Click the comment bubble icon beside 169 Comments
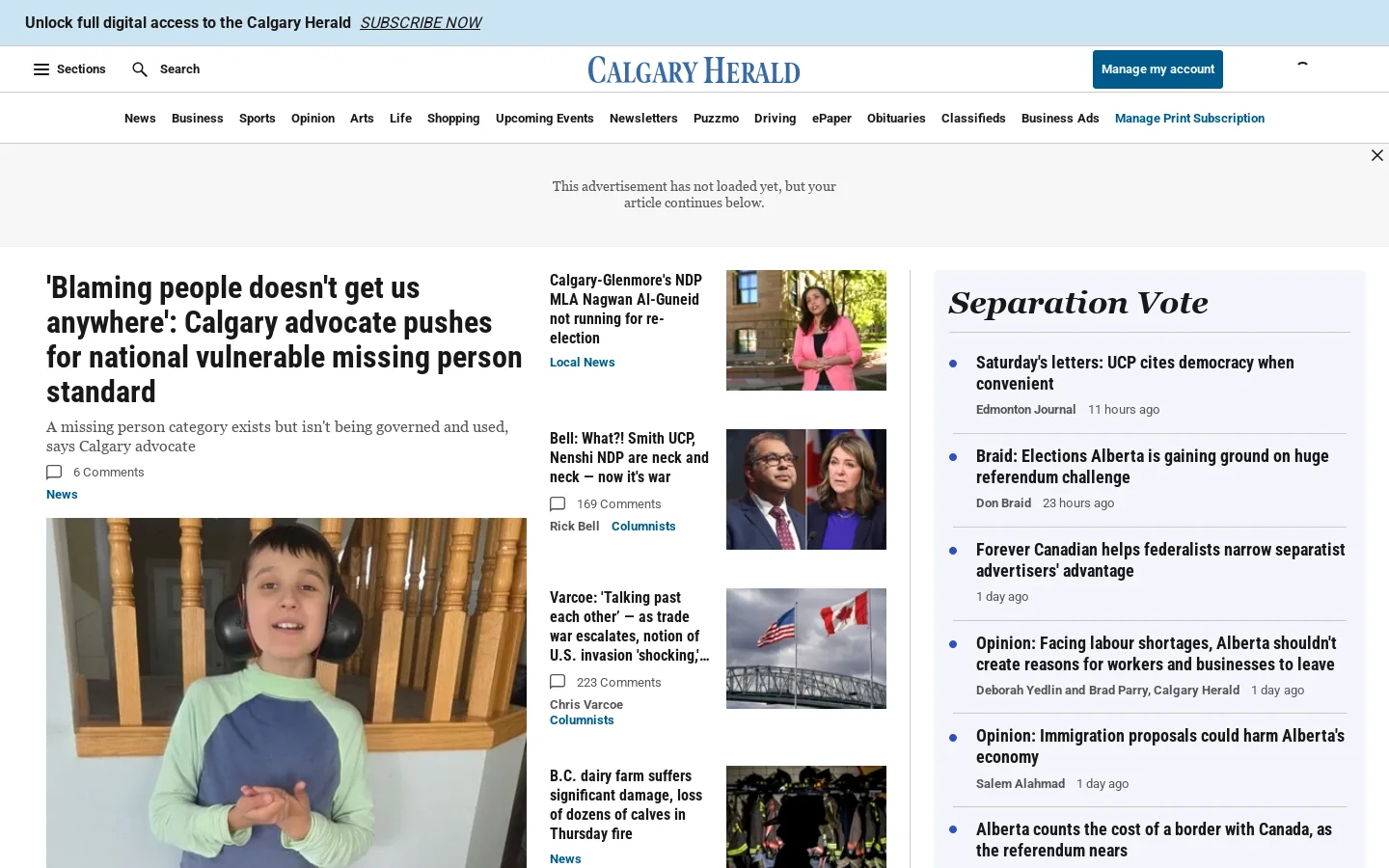Viewport: 1389px width, 868px height. coord(558,504)
